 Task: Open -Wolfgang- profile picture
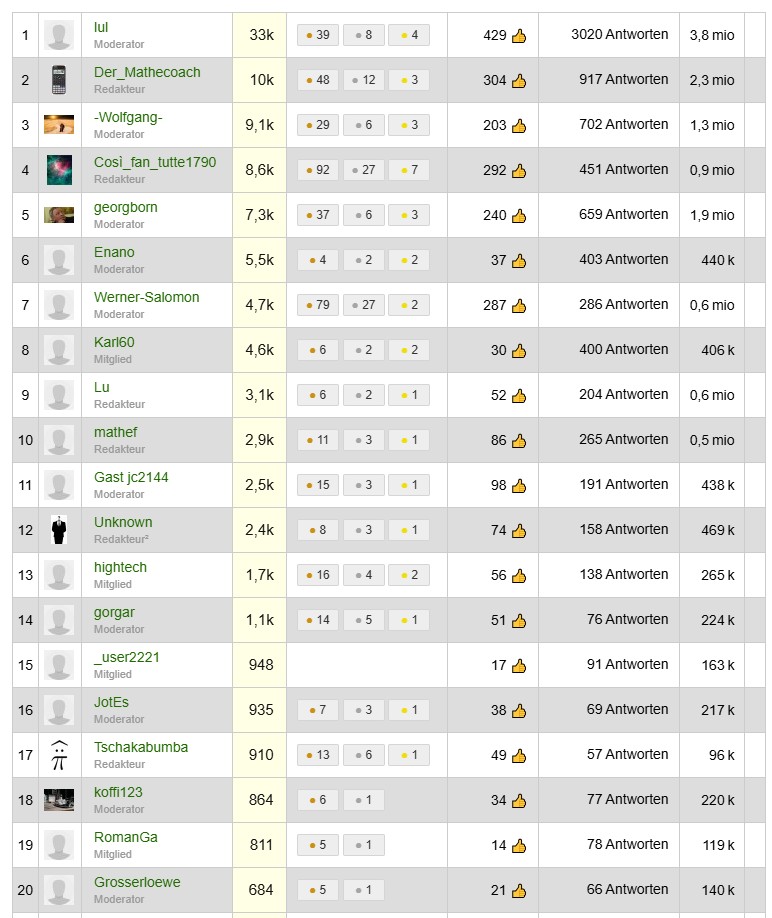click(59, 125)
